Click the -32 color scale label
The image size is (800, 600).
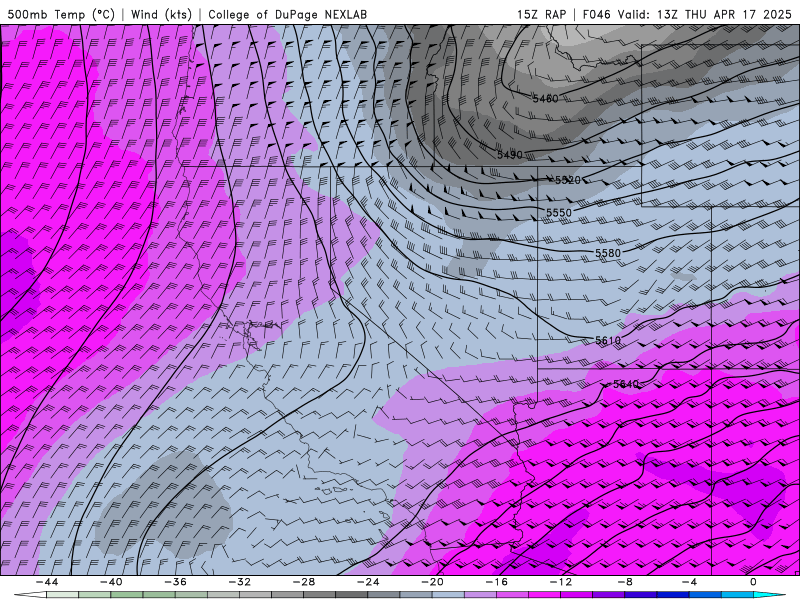click(x=239, y=582)
